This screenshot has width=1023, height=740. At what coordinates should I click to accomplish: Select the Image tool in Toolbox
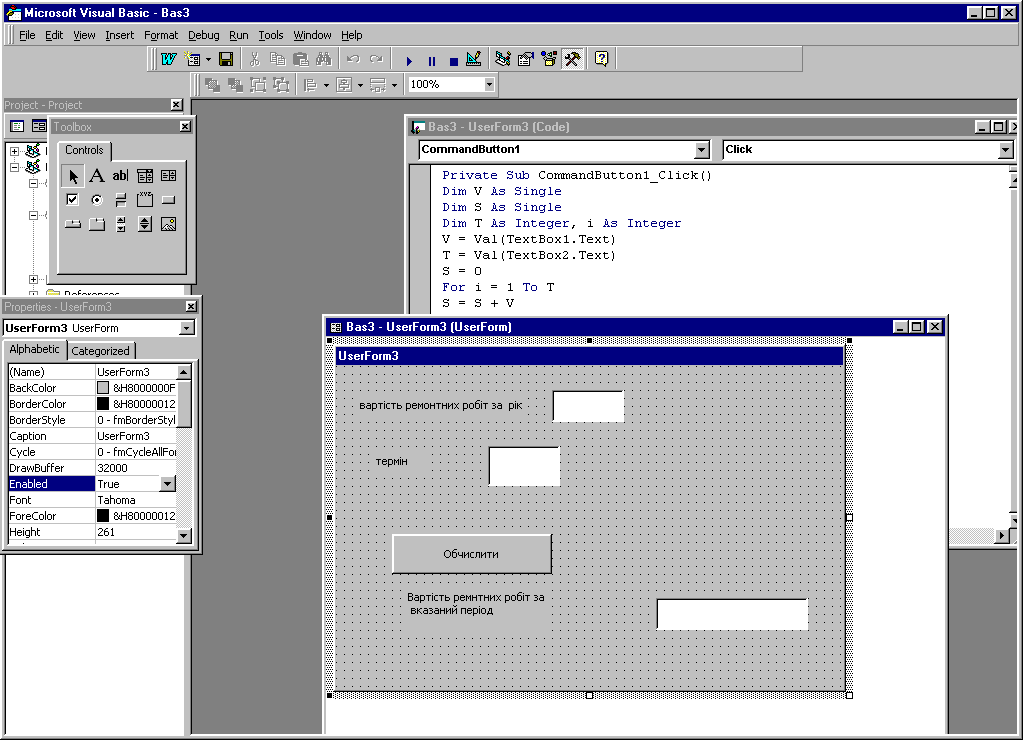tap(168, 224)
